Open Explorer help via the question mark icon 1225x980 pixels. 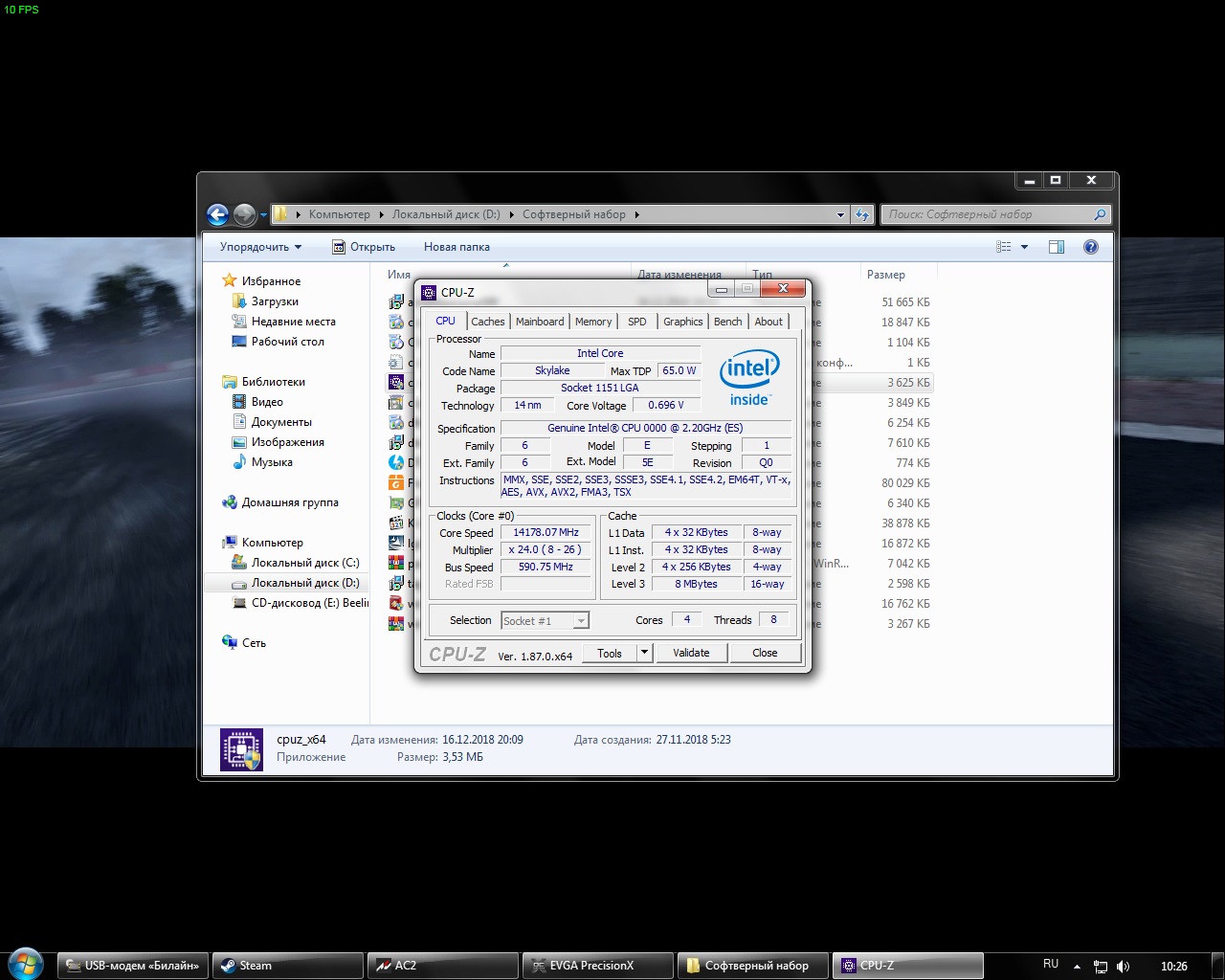(x=1090, y=247)
